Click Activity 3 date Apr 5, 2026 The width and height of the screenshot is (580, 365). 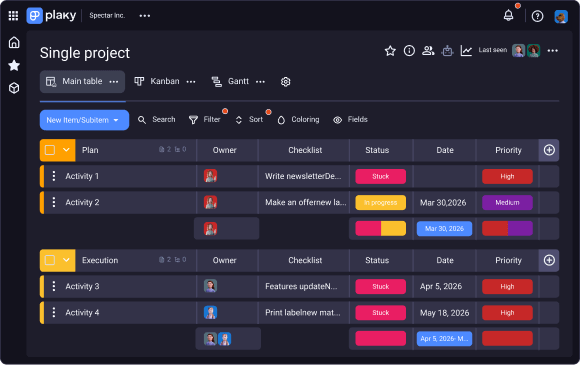pos(441,286)
